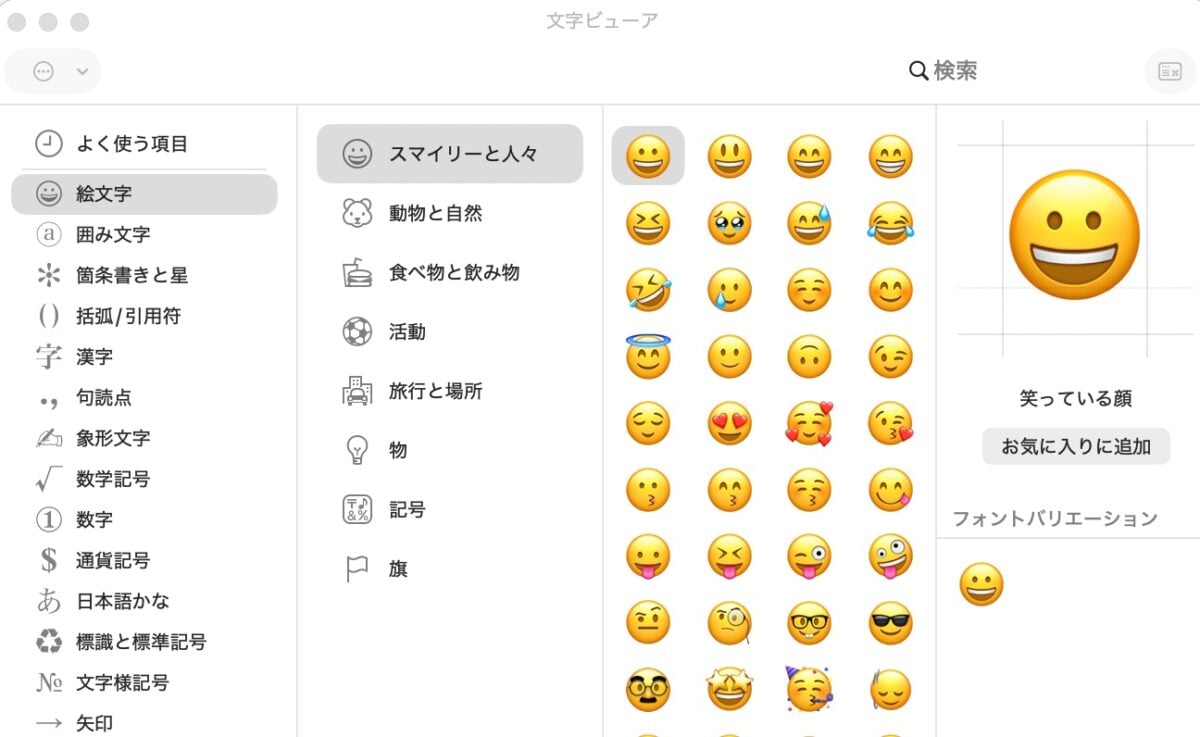The height and width of the screenshot is (737, 1200).
Task: Select the face blowing a kiss emoji
Action: [890, 423]
